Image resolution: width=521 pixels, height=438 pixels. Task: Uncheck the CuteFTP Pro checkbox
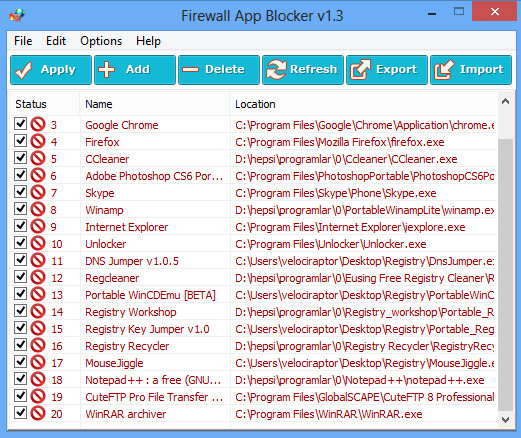pyautogui.click(x=20, y=395)
